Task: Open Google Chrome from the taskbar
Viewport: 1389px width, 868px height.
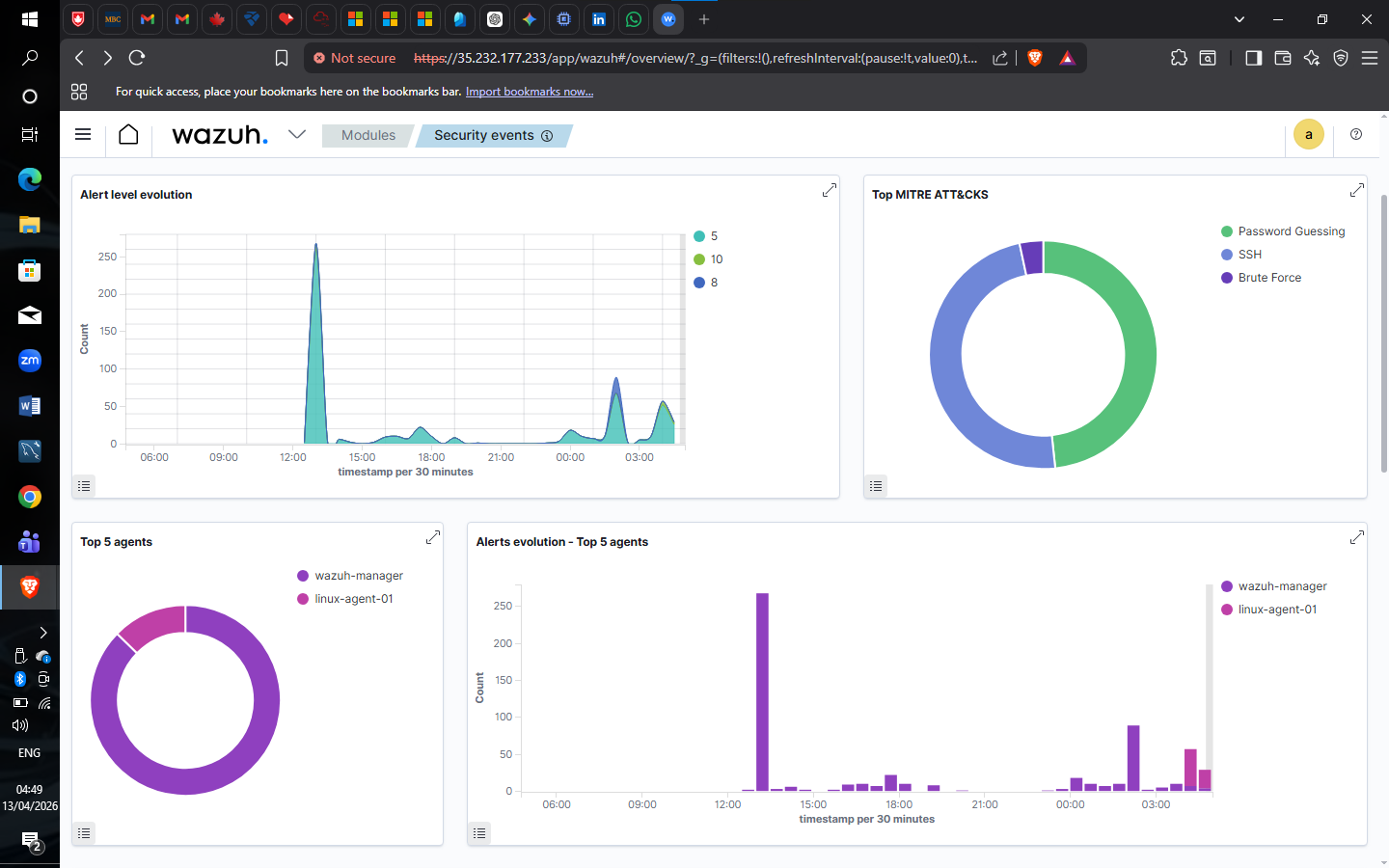Action: click(x=30, y=497)
